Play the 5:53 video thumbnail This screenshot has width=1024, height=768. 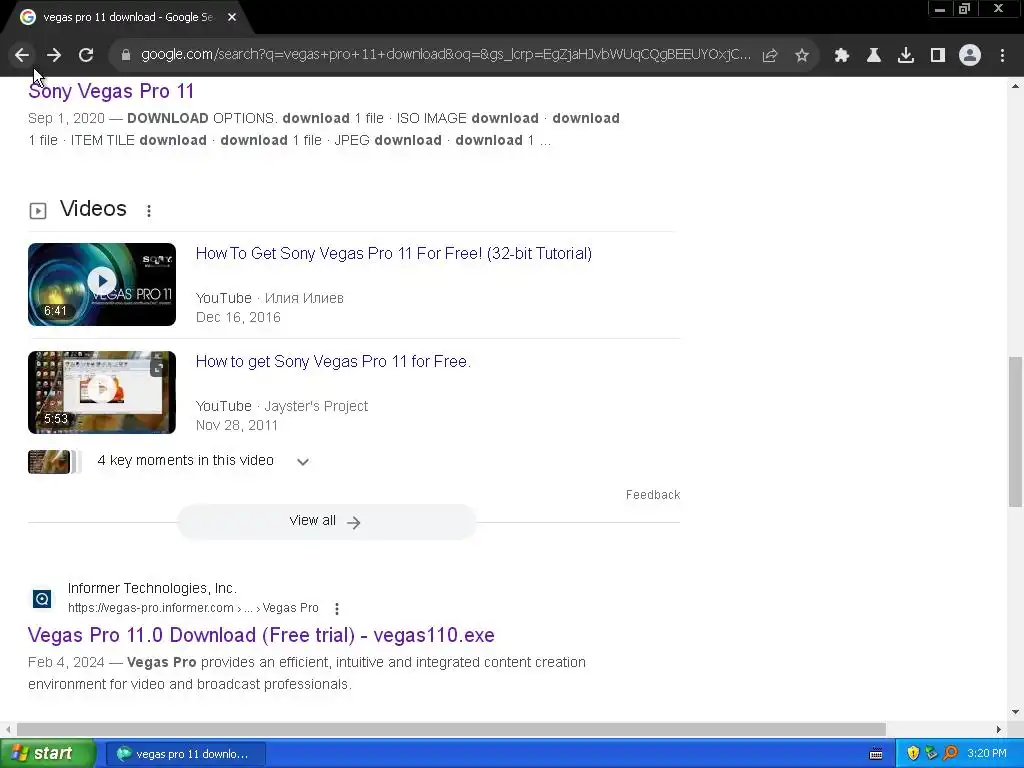tap(102, 392)
